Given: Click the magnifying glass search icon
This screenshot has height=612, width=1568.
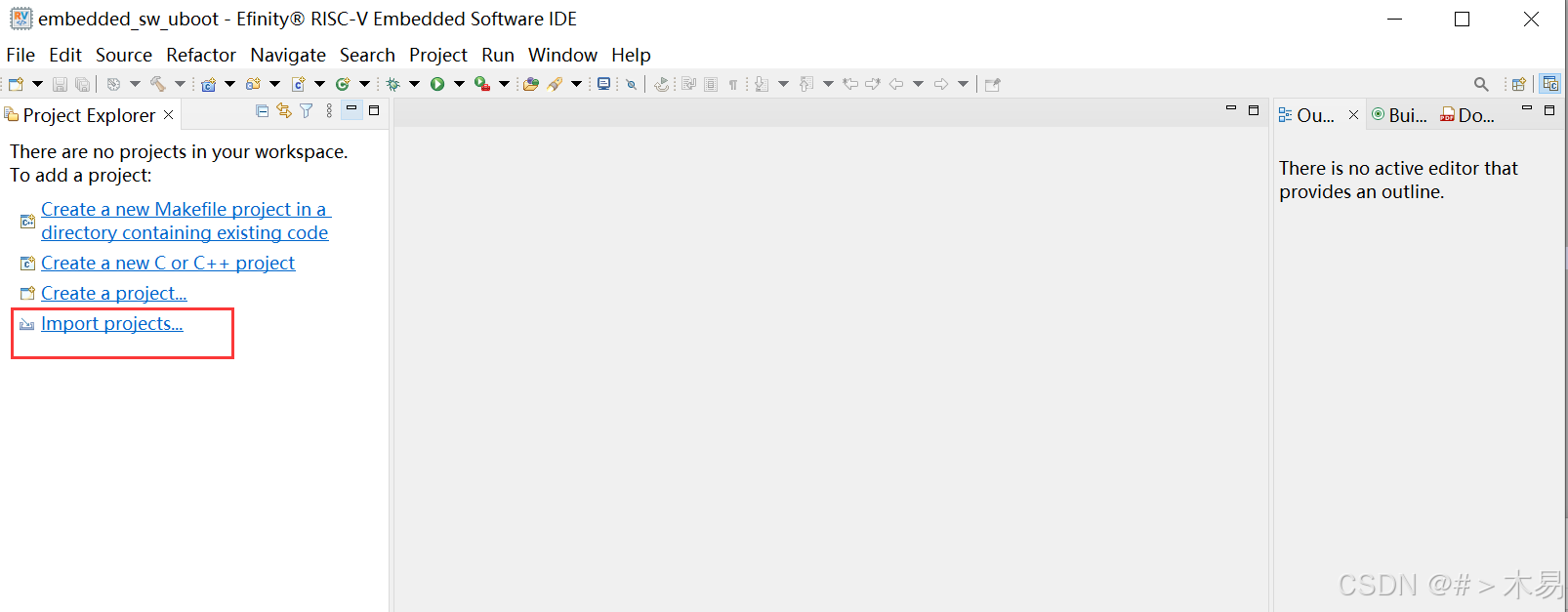Looking at the screenshot, I should (1481, 84).
